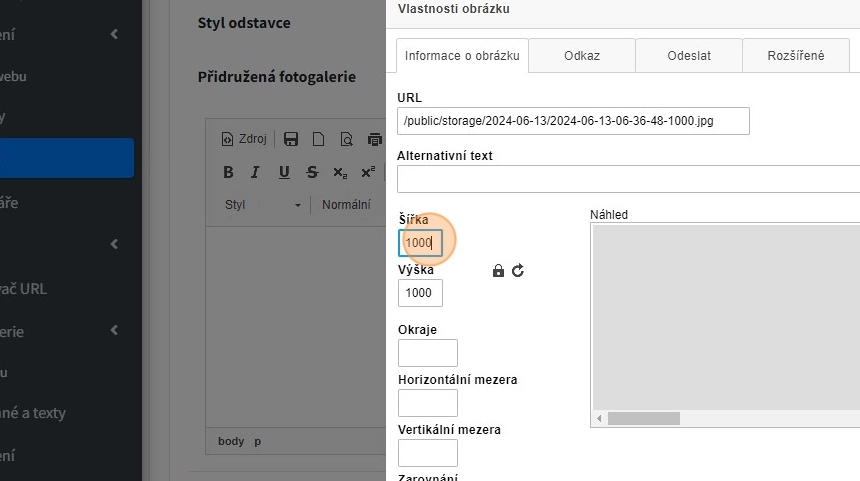
Task: Click the reset size icon
Action: click(x=518, y=270)
